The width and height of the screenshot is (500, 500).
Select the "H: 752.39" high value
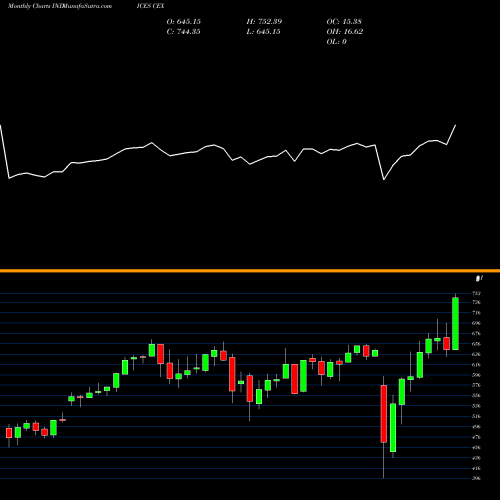tap(264, 22)
